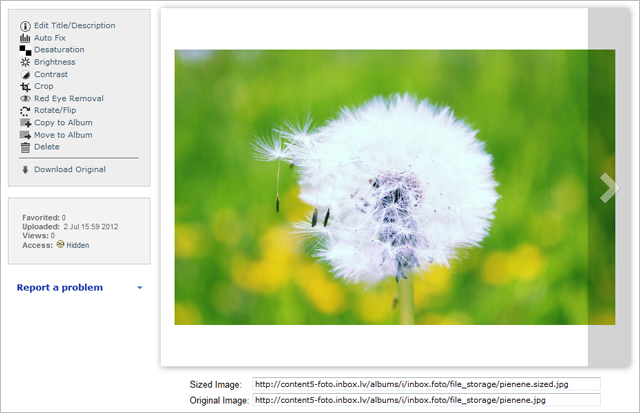Viewport: 640px width, 413px height.
Task: Click the Download Original arrow icon
Action: 25,170
